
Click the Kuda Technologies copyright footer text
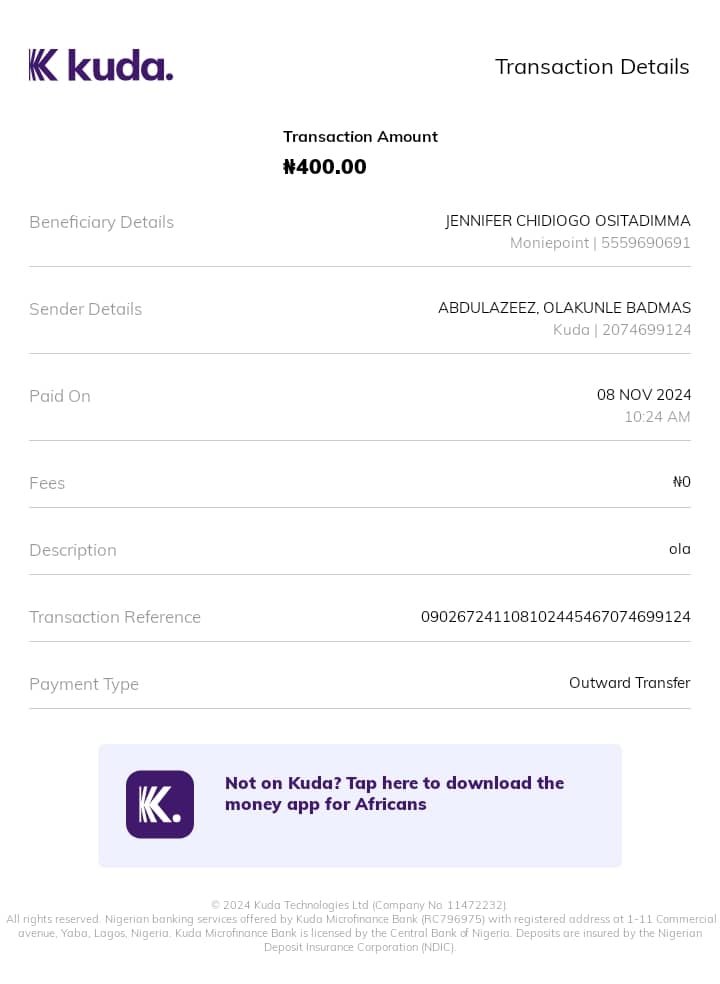(x=360, y=905)
